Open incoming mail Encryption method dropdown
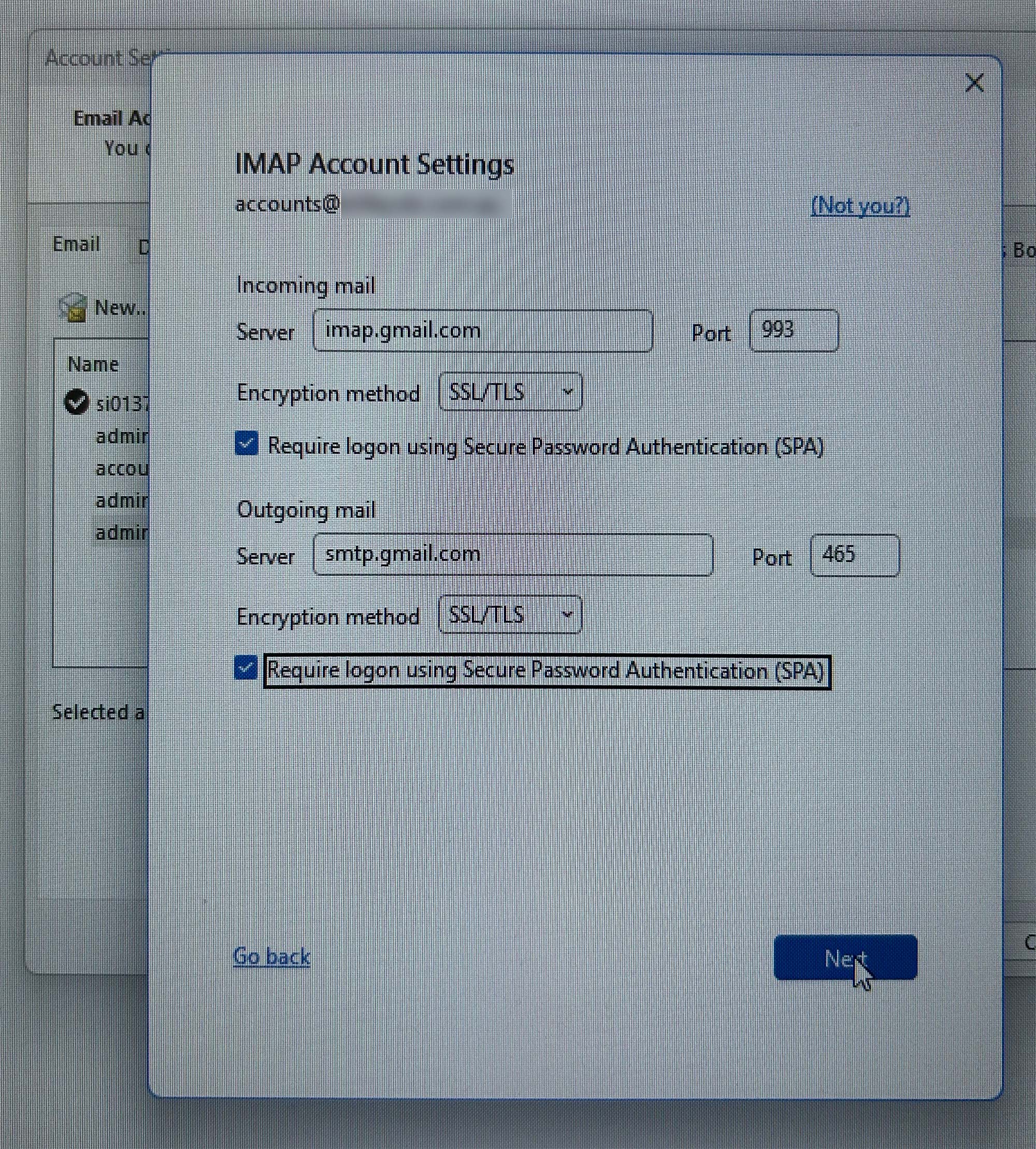The height and width of the screenshot is (1149, 1036). [x=511, y=392]
